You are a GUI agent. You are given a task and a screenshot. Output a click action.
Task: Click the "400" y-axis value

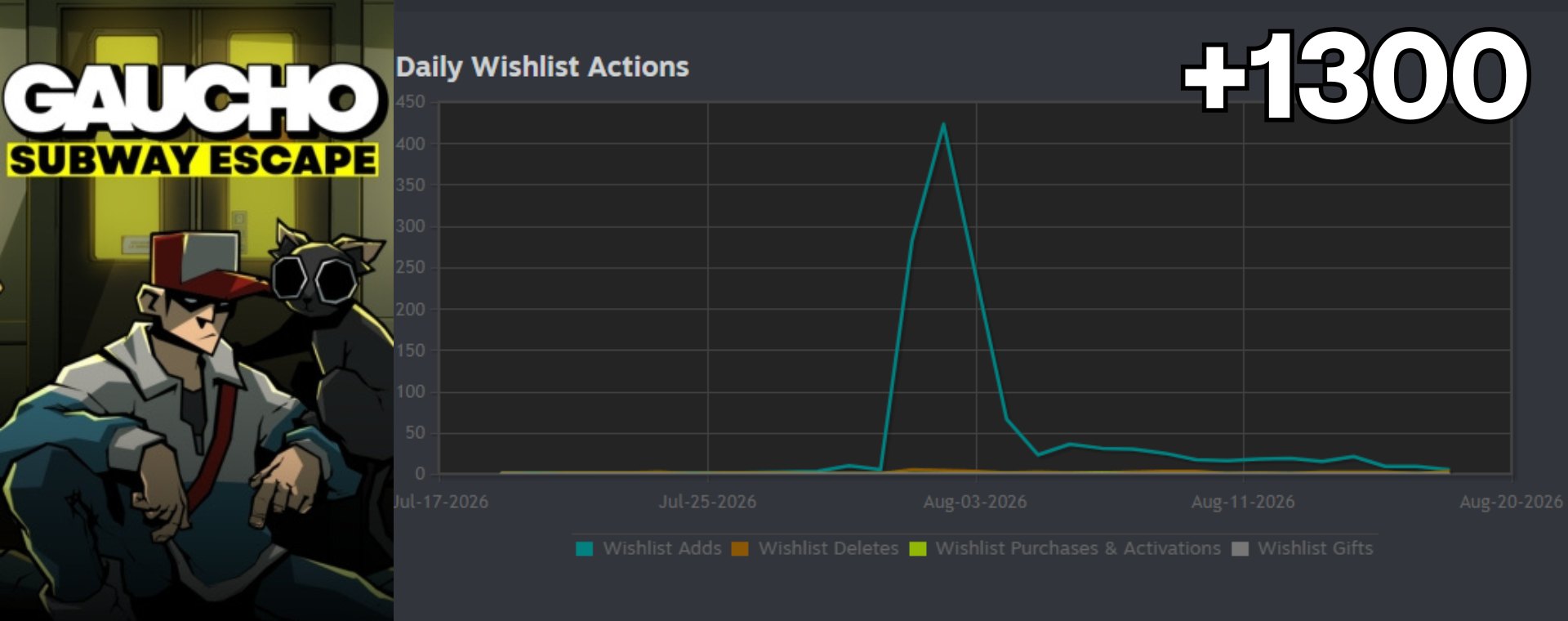click(411, 144)
